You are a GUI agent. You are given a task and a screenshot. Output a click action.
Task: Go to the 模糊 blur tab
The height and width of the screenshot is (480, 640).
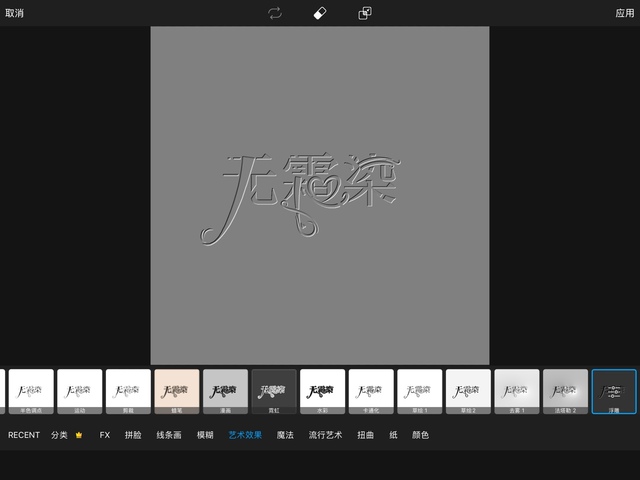[205, 436]
